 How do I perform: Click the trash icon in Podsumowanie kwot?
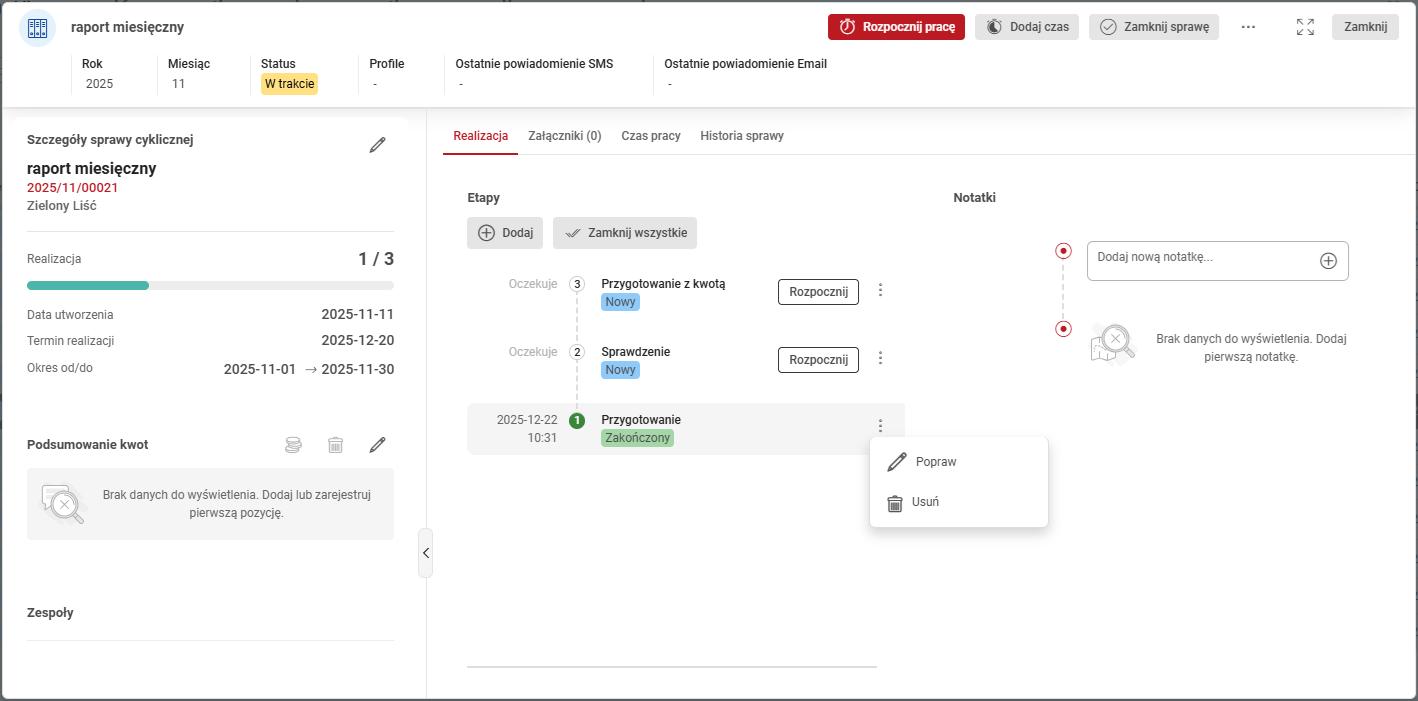336,445
